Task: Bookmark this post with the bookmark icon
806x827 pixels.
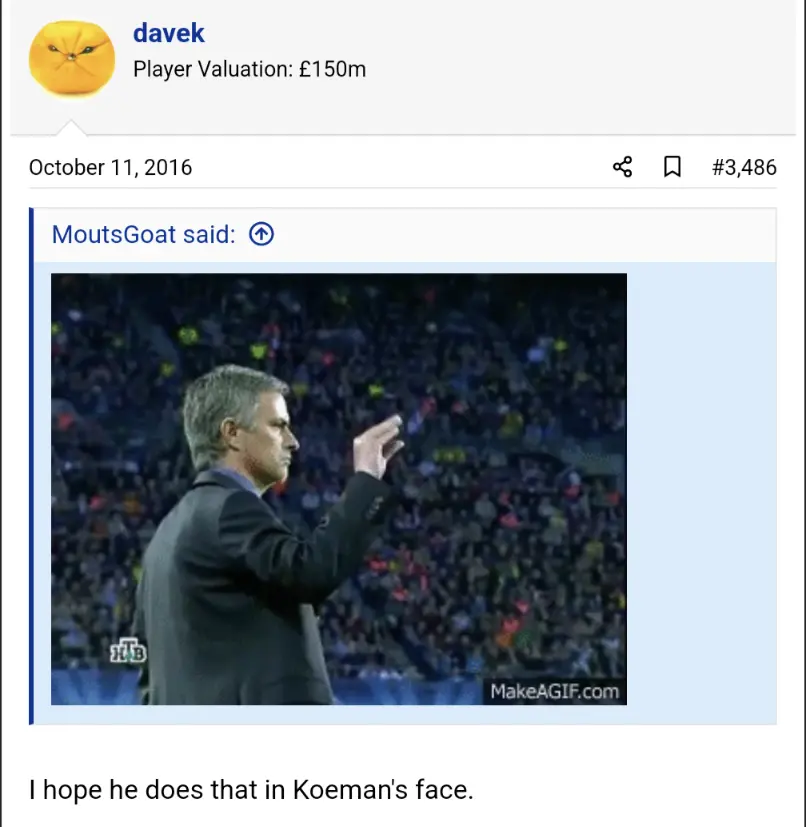Action: click(x=671, y=167)
